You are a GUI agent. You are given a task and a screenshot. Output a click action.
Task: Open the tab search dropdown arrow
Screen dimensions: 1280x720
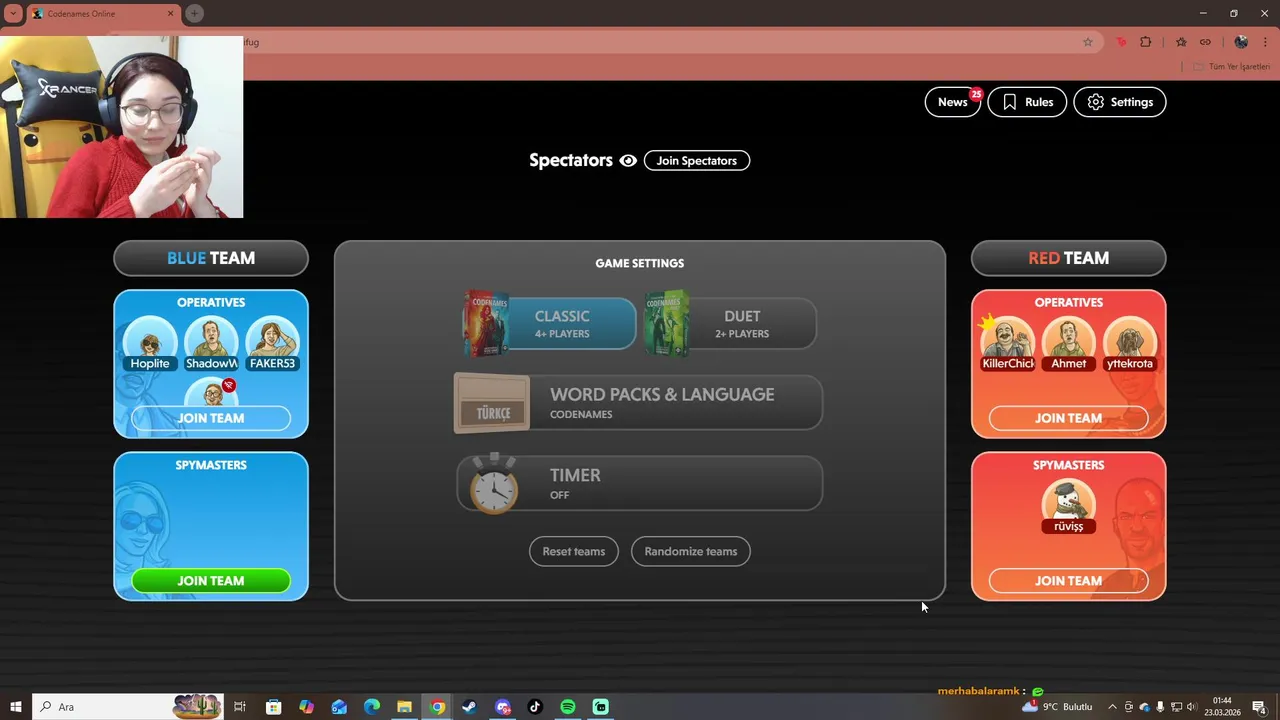(x=12, y=13)
